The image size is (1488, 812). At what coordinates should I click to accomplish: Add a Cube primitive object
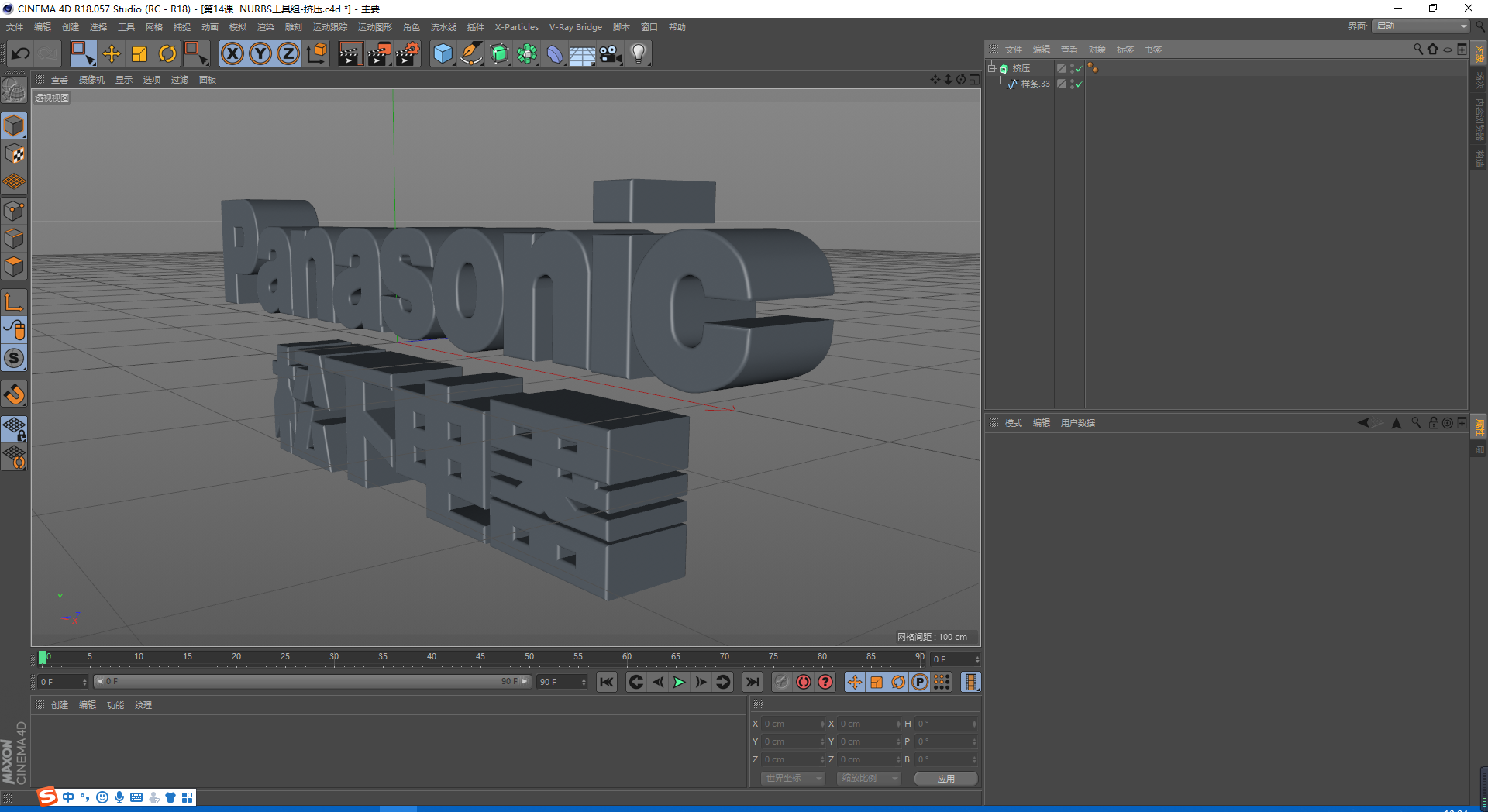pyautogui.click(x=443, y=53)
